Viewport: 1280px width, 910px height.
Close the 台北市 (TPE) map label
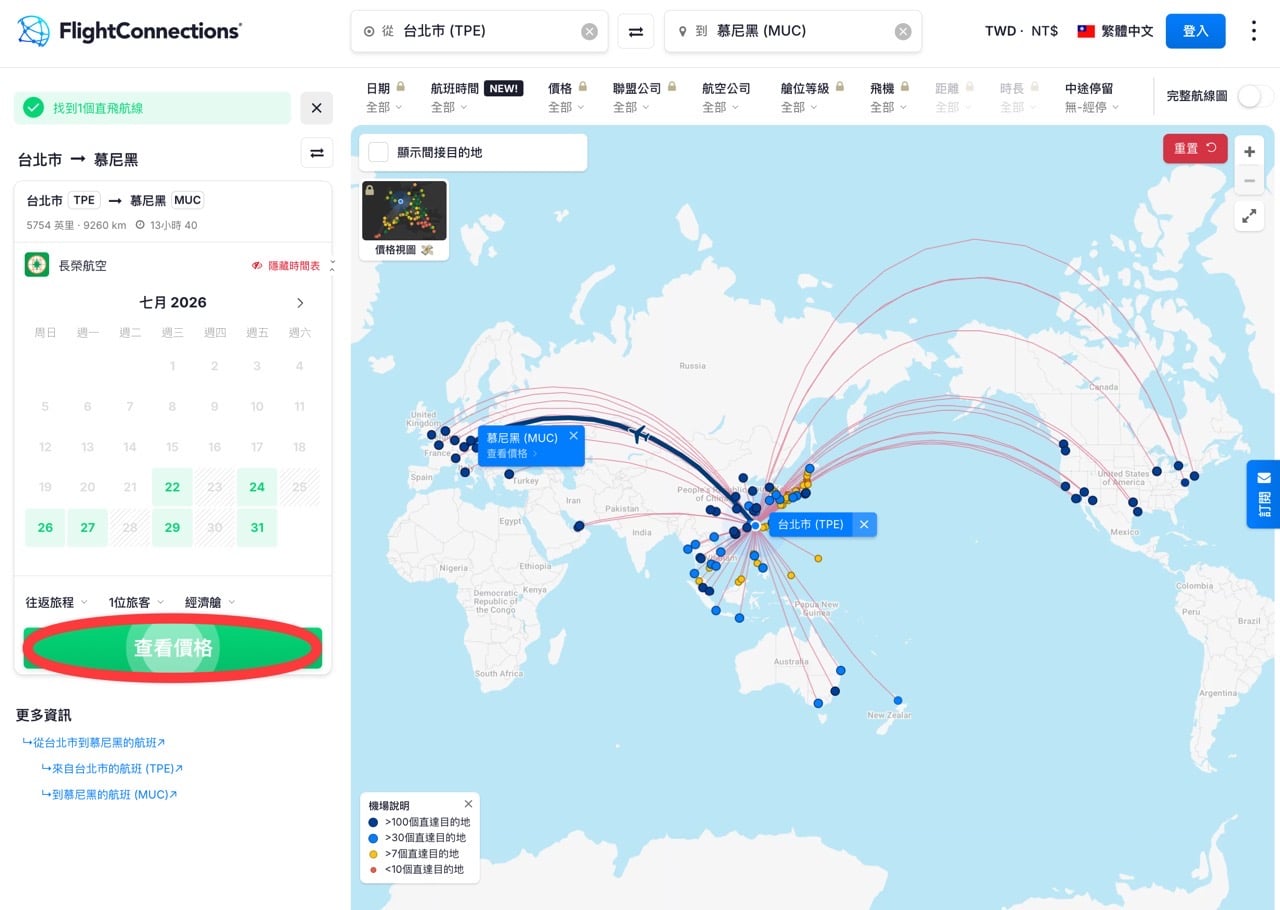[x=864, y=524]
